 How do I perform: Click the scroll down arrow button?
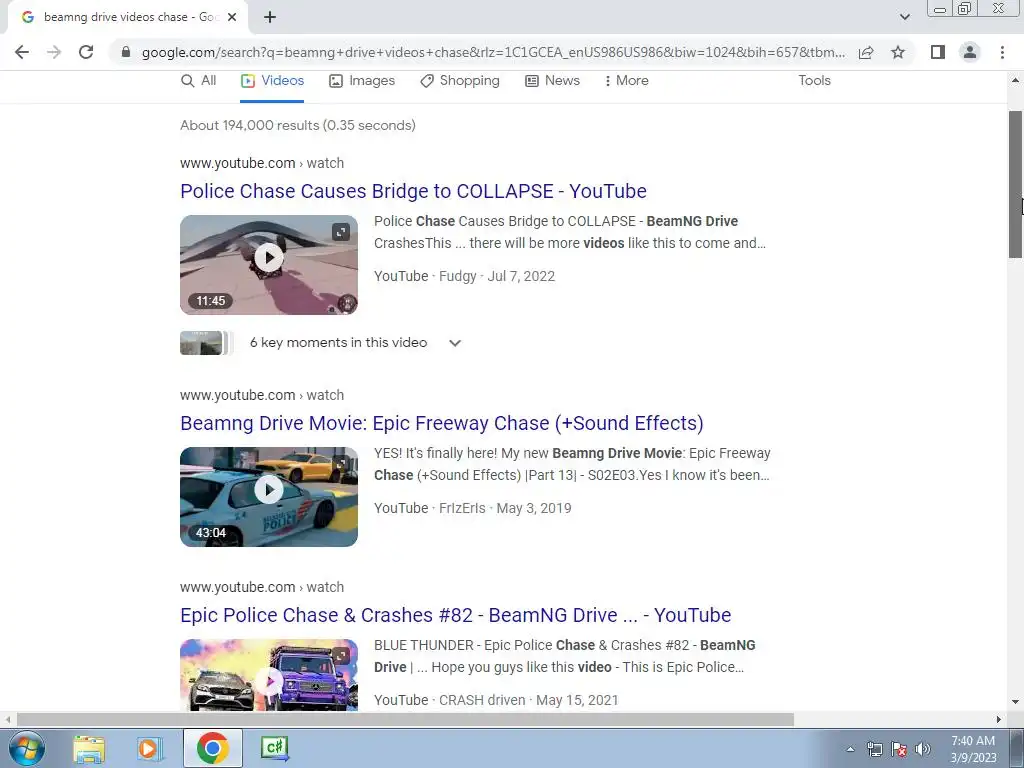coord(1016,702)
